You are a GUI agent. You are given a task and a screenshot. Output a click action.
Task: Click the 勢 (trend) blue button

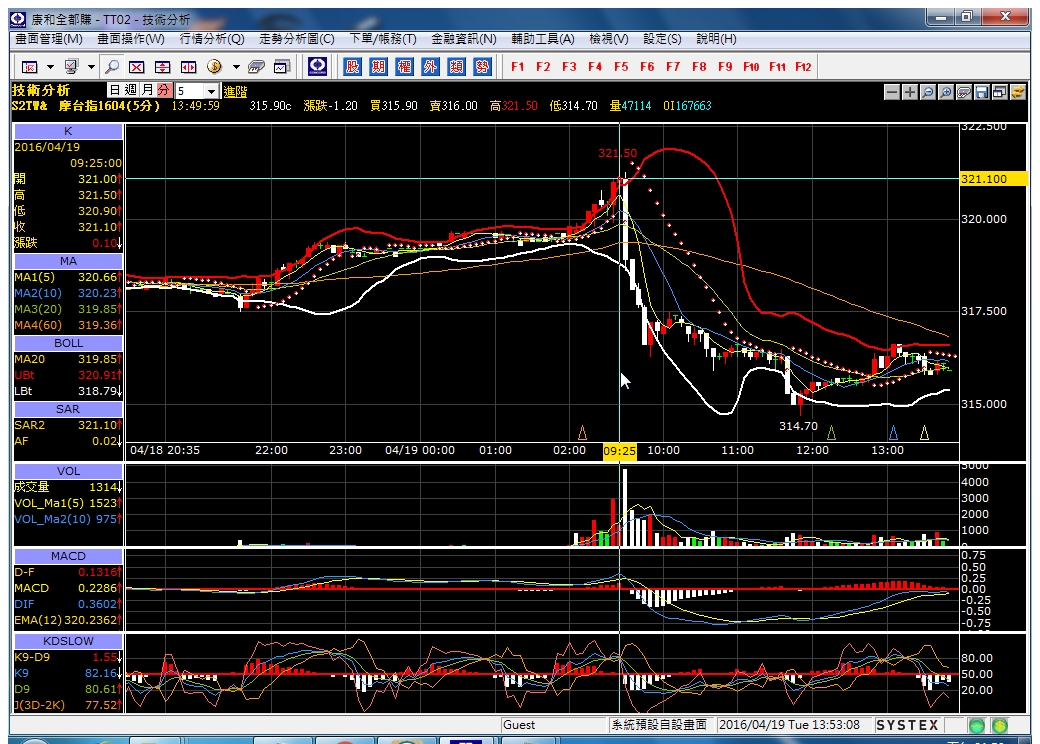[482, 66]
